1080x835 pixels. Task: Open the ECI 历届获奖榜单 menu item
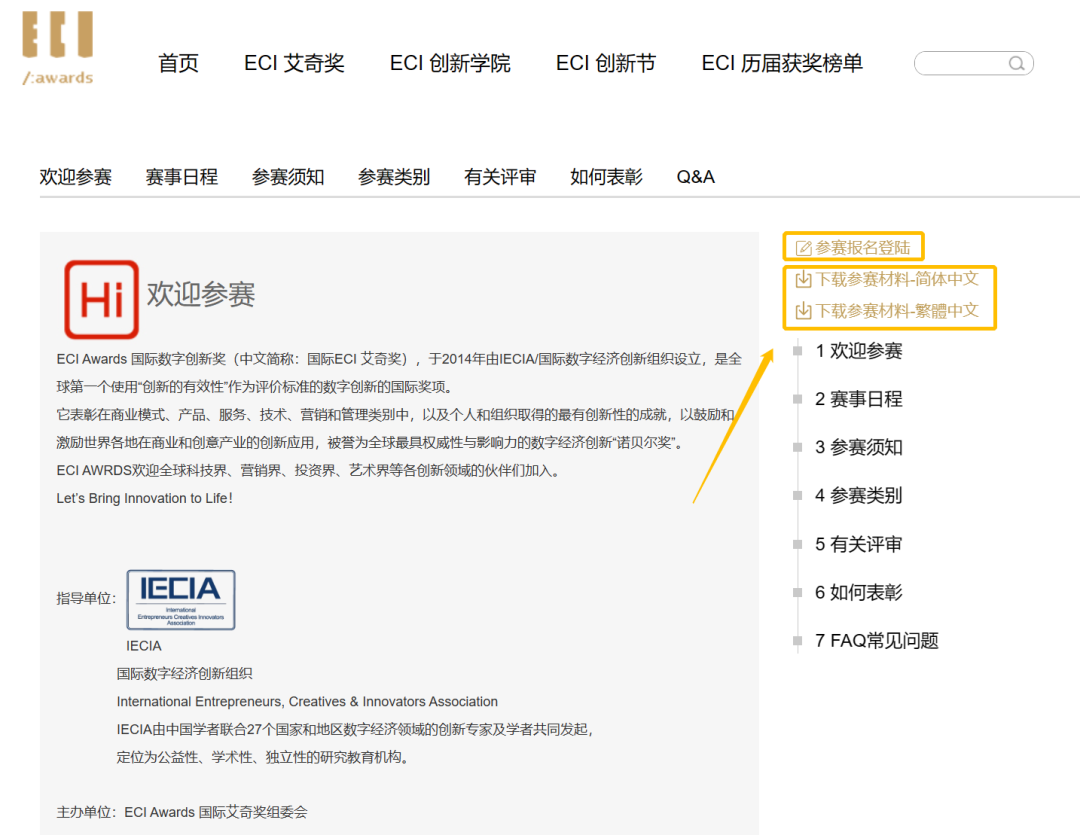[782, 62]
